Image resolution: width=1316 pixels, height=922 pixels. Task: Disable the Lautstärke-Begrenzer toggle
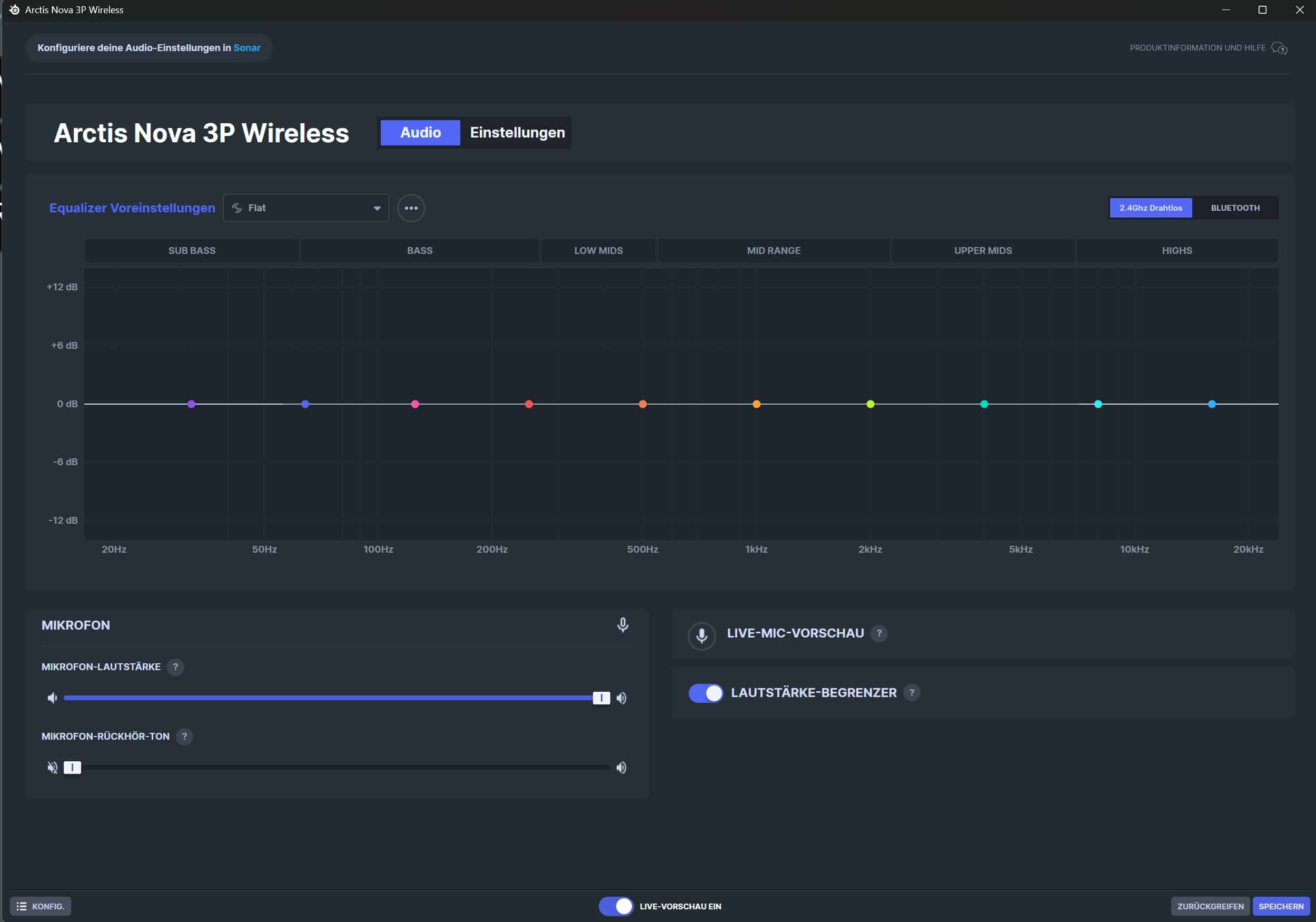[706, 693]
